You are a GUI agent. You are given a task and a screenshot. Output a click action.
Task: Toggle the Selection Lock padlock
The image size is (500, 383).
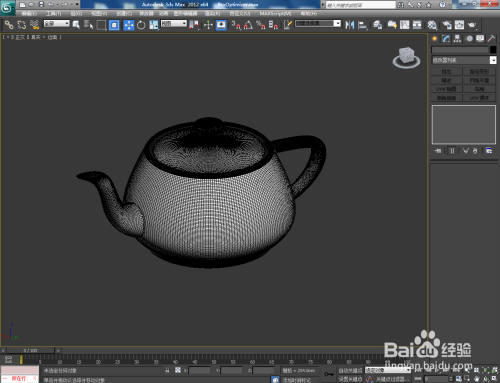[167, 370]
